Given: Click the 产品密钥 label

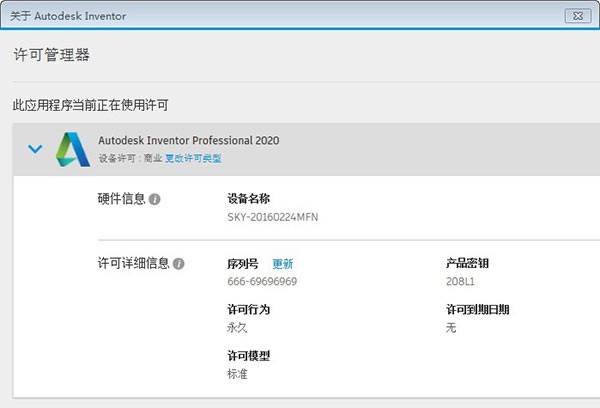Looking at the screenshot, I should 466,264.
